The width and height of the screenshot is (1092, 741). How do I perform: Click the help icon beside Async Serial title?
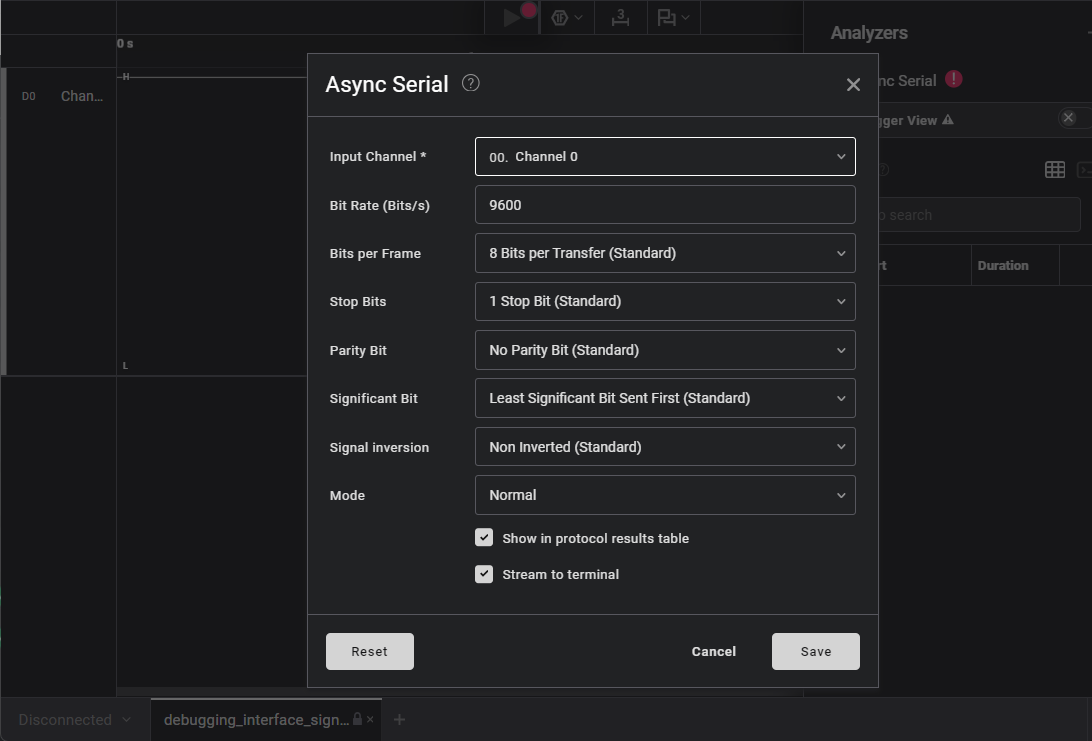(x=471, y=83)
